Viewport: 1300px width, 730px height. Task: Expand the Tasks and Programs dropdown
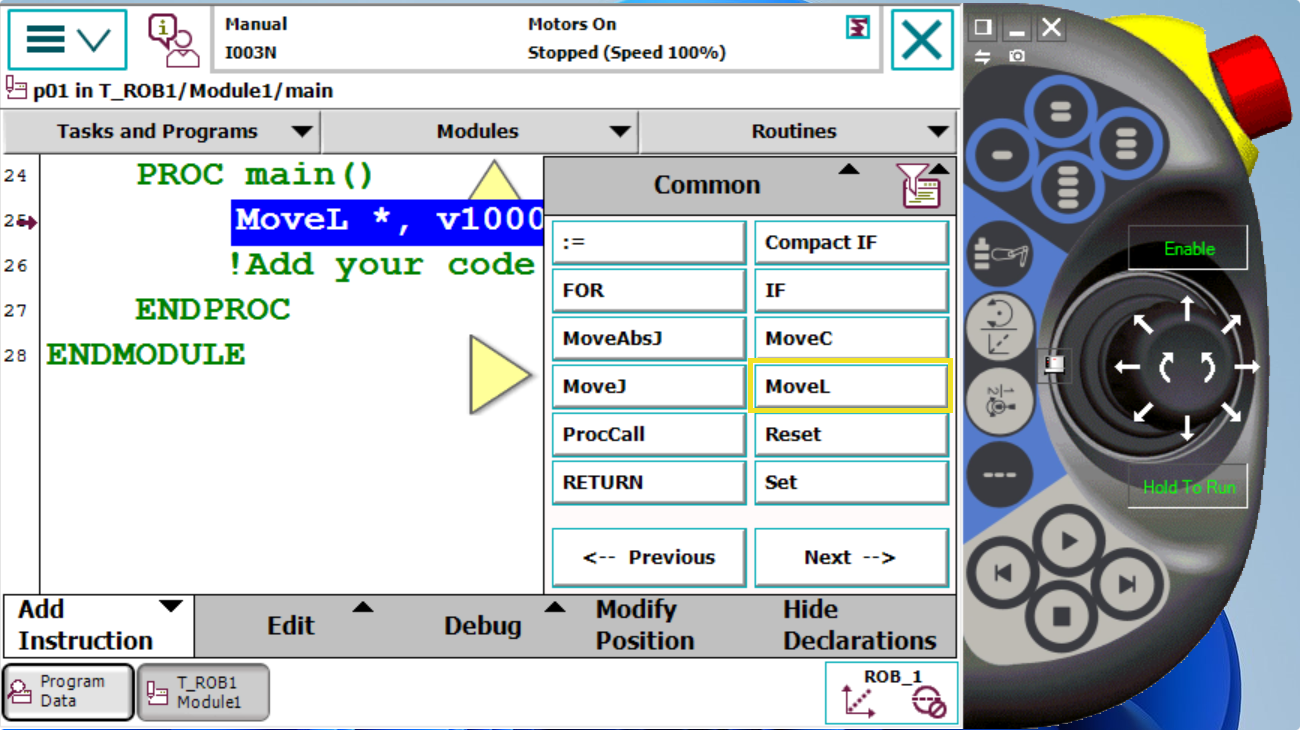(160, 132)
